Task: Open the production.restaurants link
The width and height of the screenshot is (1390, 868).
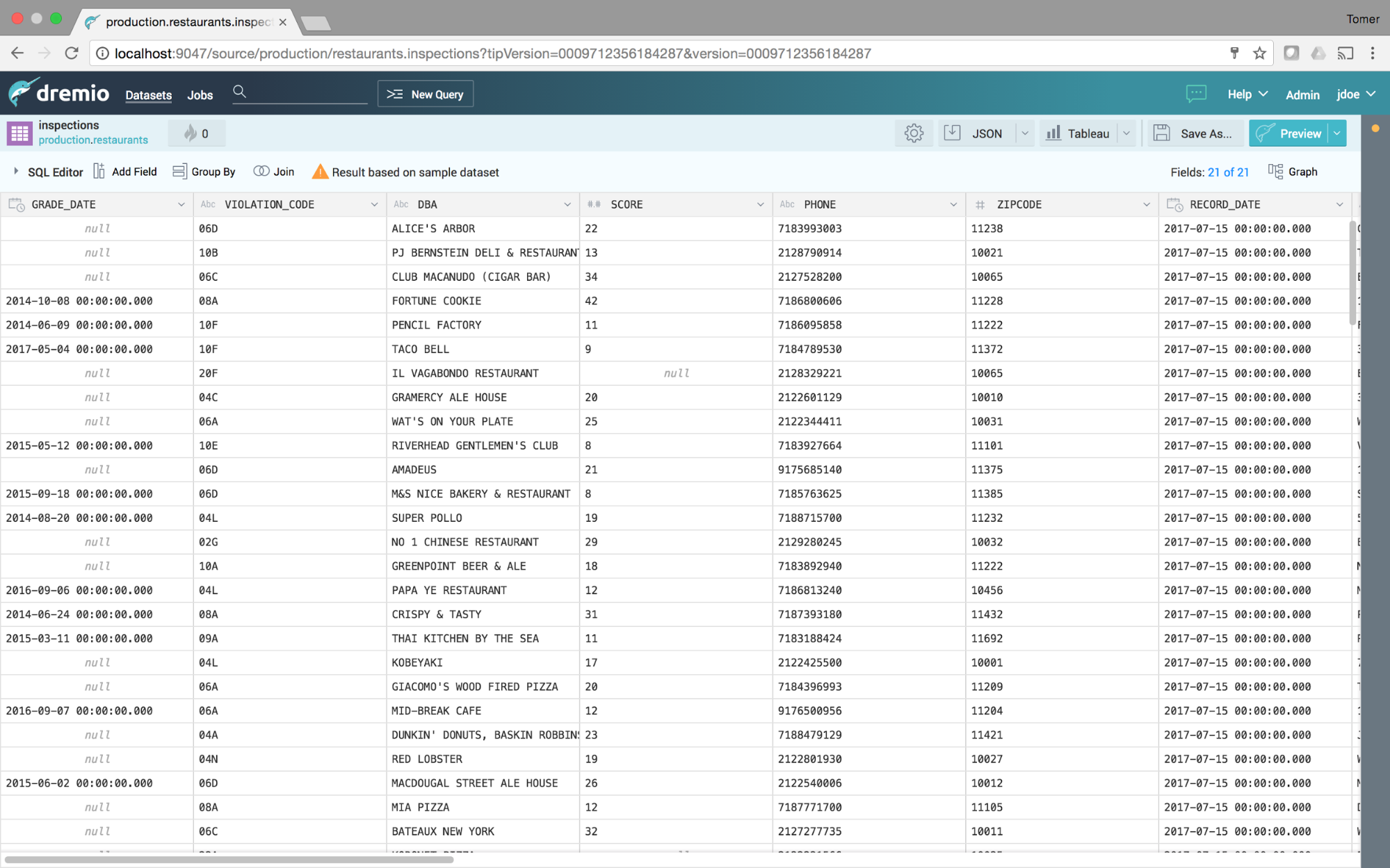Action: point(93,140)
